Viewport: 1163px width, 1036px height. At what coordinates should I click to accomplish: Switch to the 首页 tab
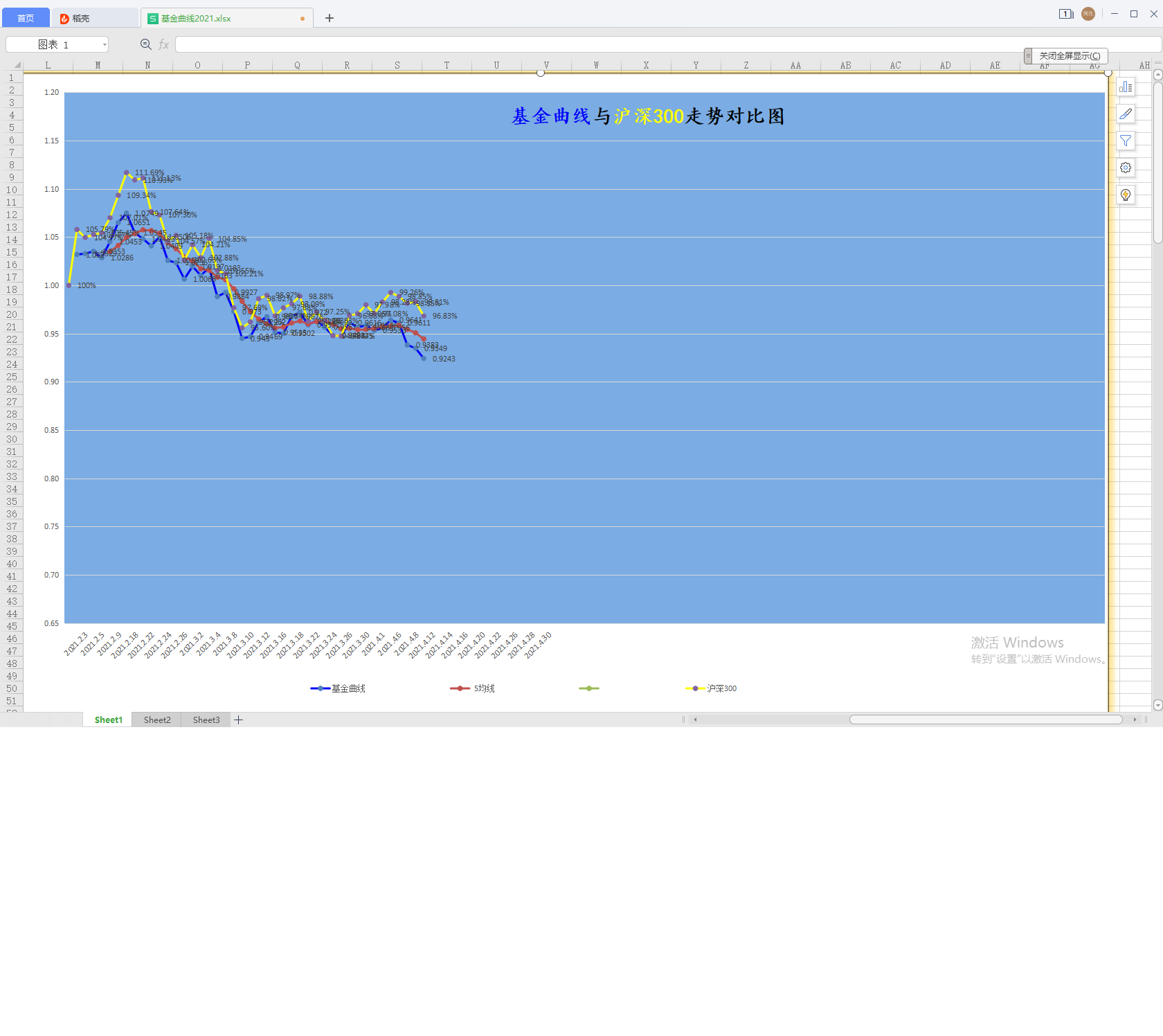pyautogui.click(x=26, y=18)
